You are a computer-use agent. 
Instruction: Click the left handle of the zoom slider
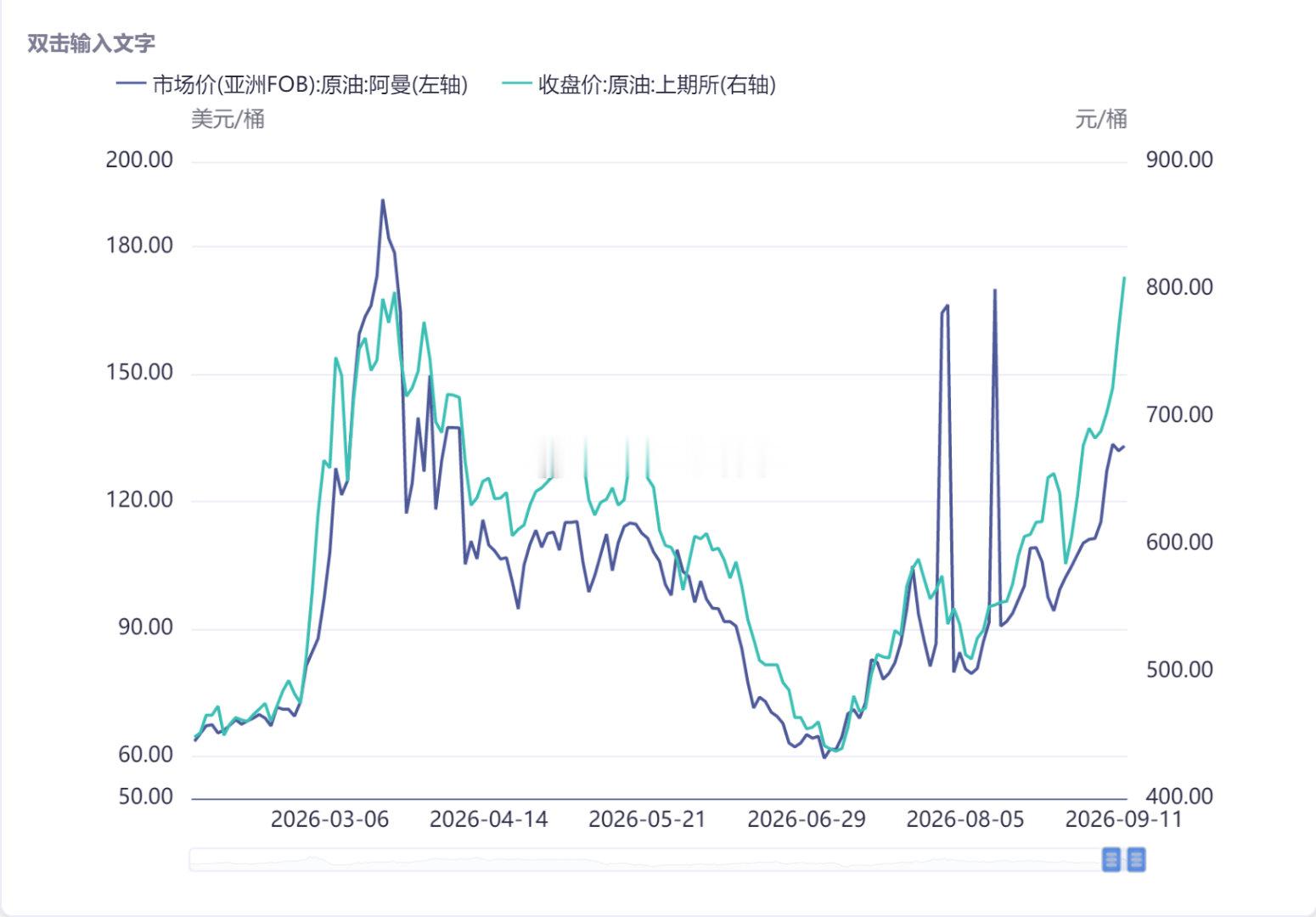click(x=1111, y=859)
